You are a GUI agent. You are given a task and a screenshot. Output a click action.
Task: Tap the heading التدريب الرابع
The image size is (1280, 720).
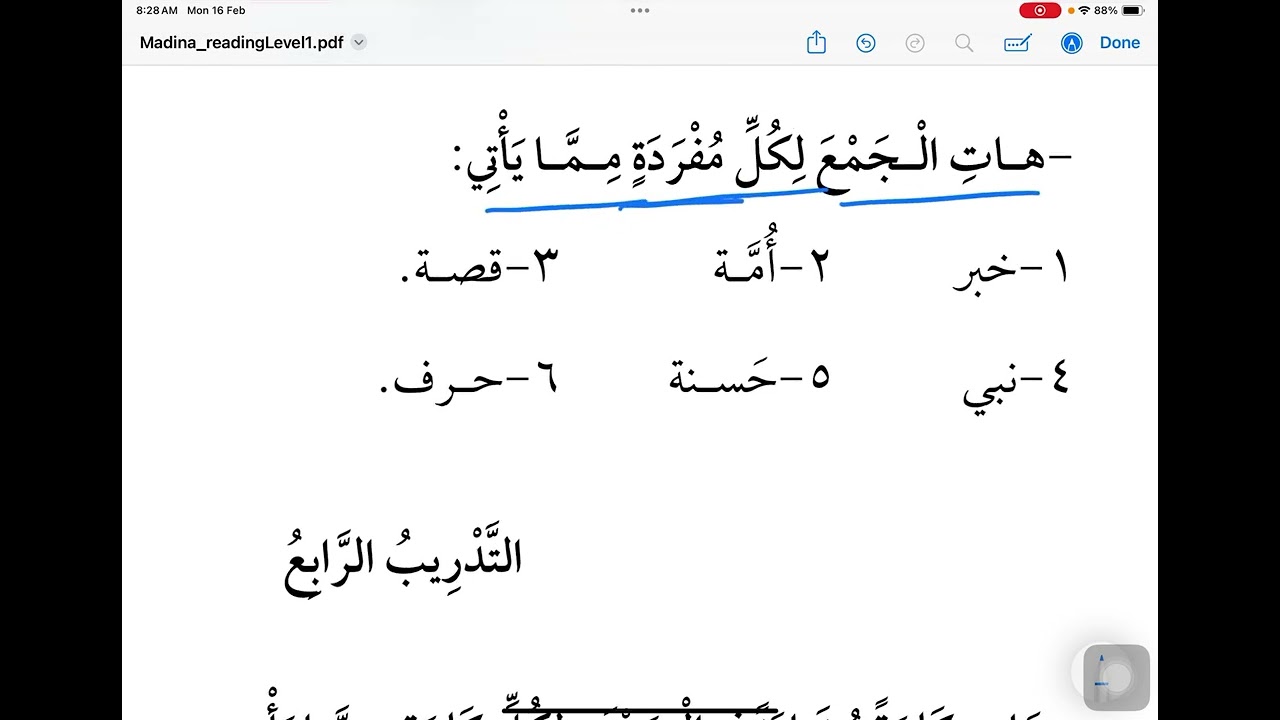click(404, 563)
